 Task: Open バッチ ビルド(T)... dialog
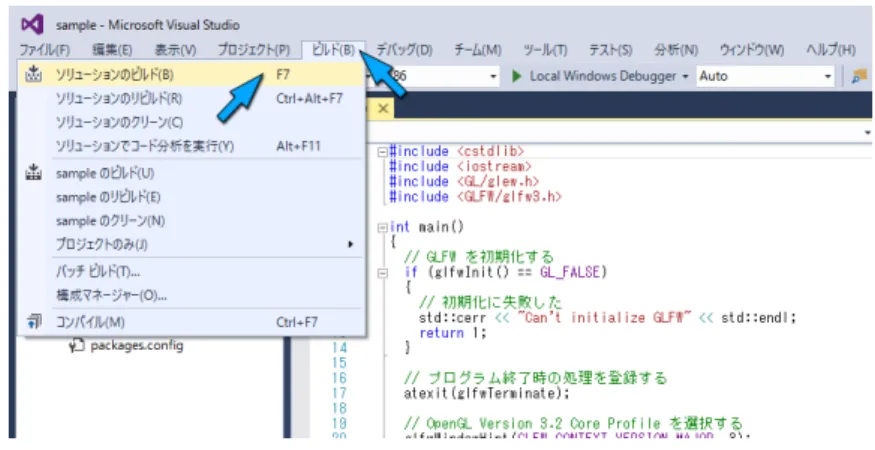tap(192, 272)
